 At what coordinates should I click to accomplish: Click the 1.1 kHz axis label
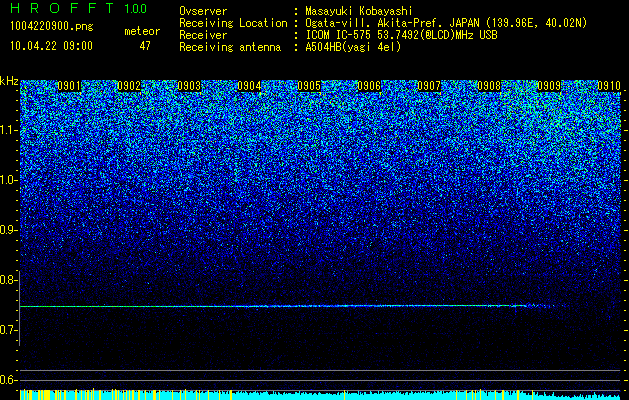click(x=9, y=130)
